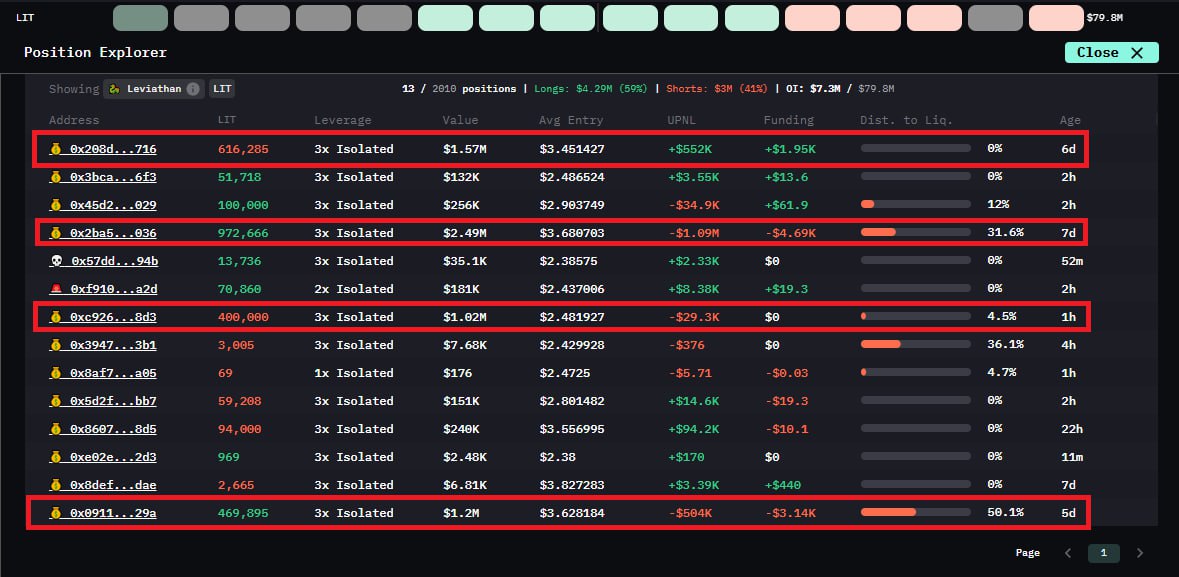Click money bag icon next to 0x0911...29a
The width and height of the screenshot is (1179, 577).
tap(57, 513)
